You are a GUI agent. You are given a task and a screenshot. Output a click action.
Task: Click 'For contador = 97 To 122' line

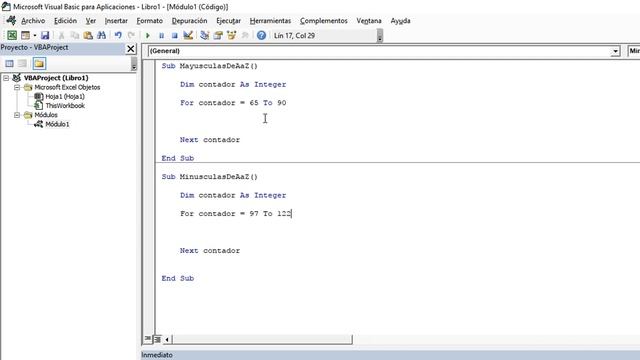236,214
